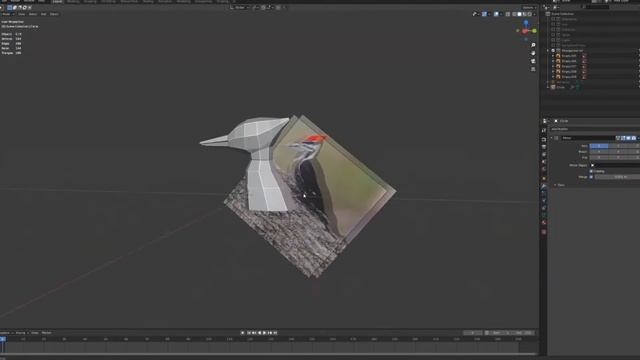640x360 pixels.
Task: Enable Mirror axis Y button
Action: point(618,146)
